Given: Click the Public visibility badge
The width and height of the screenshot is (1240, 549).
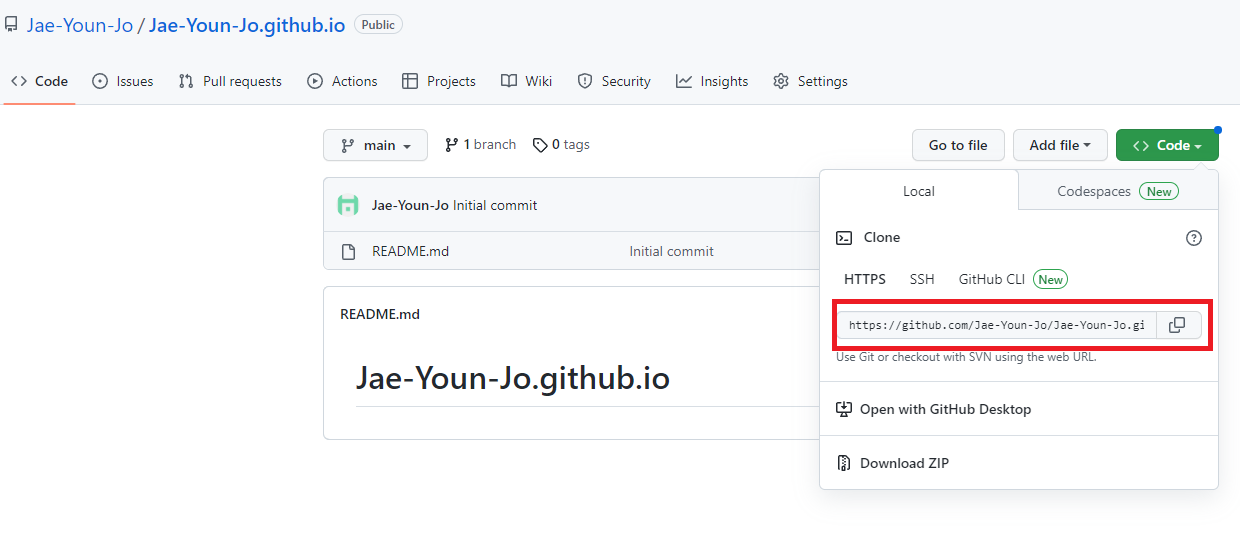Looking at the screenshot, I should 378,25.
